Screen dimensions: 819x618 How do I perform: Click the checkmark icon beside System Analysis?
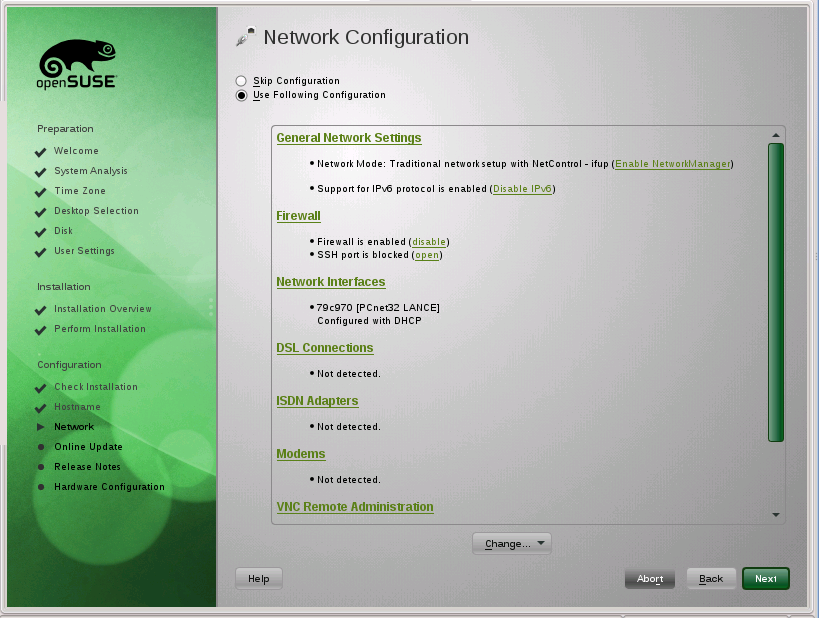[x=40, y=172]
